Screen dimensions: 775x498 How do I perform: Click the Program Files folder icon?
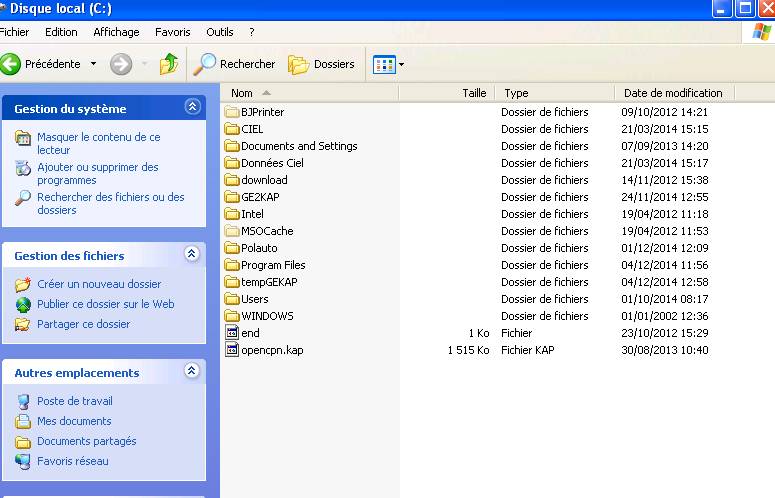tap(232, 265)
